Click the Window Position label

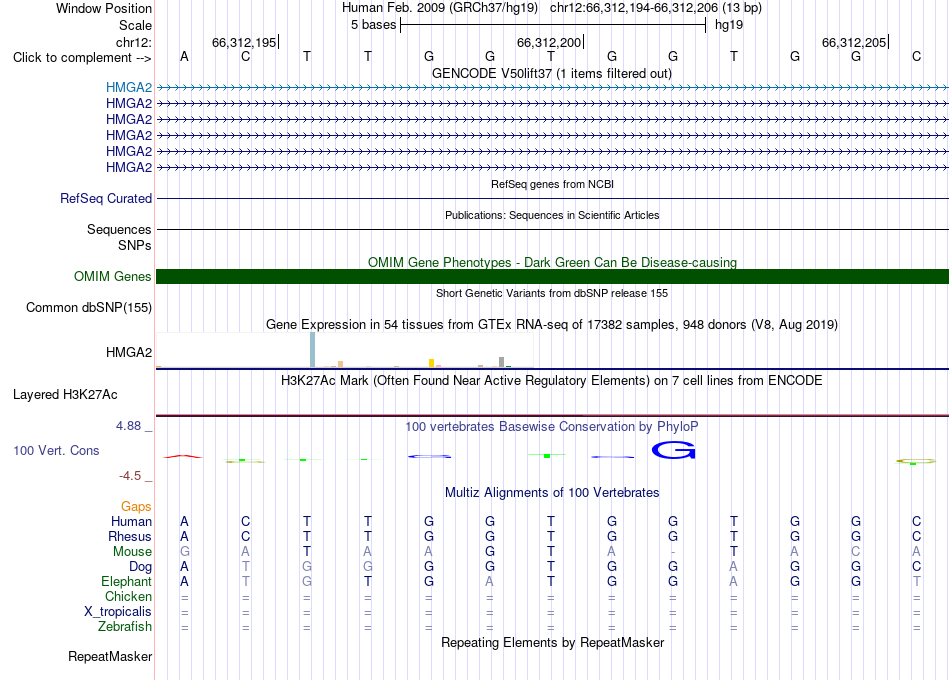coord(104,8)
